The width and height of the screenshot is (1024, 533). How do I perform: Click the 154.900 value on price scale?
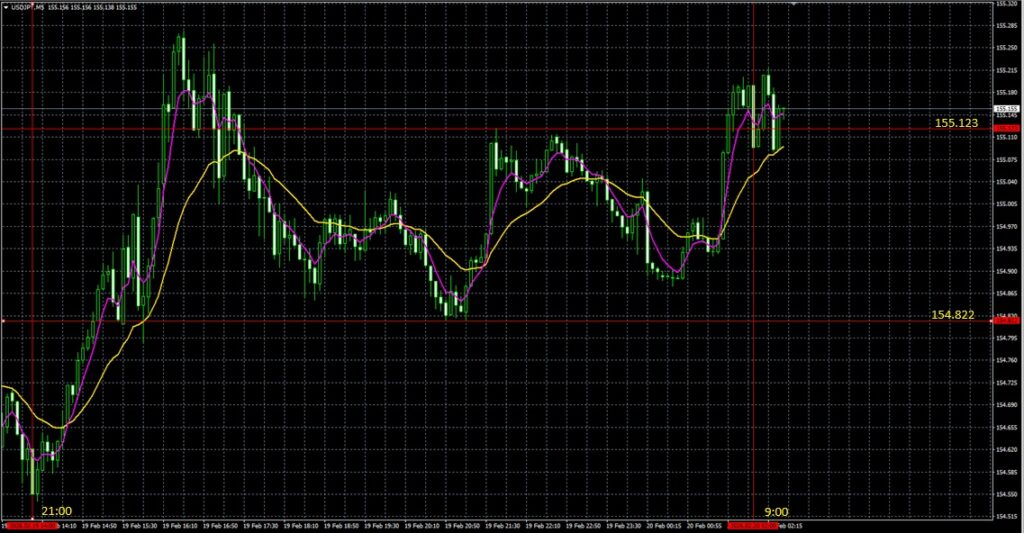(1006, 271)
